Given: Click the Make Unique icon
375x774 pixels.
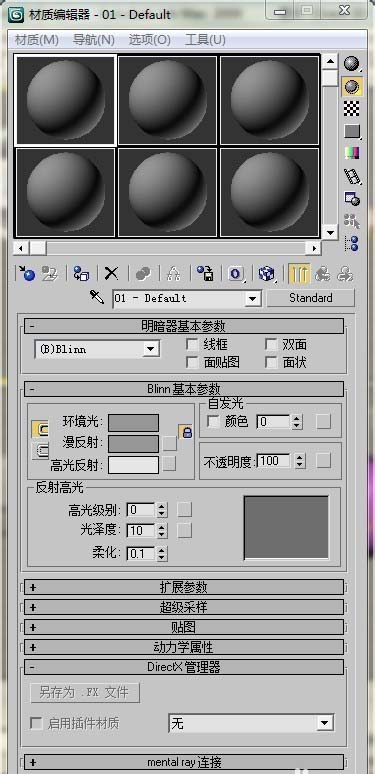Looking at the screenshot, I should pyautogui.click(x=173, y=273).
